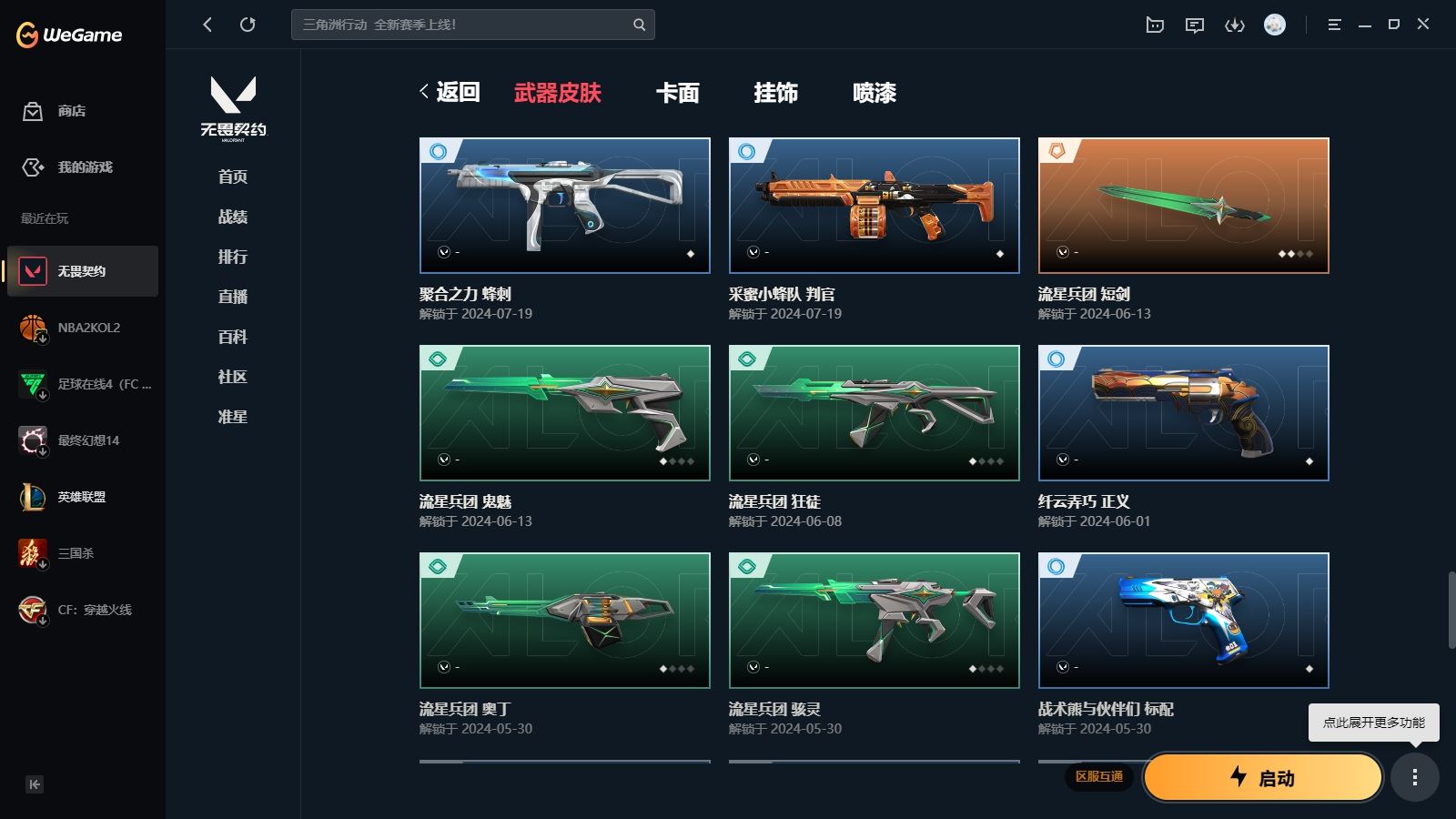Image resolution: width=1456 pixels, height=819 pixels.
Task: Open the hamburger menu icon in title bar
Action: pyautogui.click(x=1334, y=25)
